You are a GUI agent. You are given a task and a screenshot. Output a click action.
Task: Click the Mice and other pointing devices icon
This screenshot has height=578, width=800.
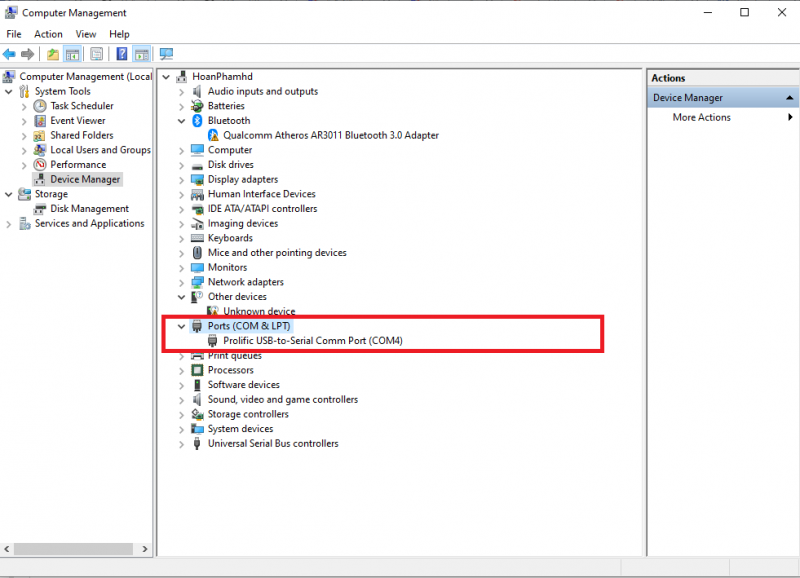tap(197, 253)
